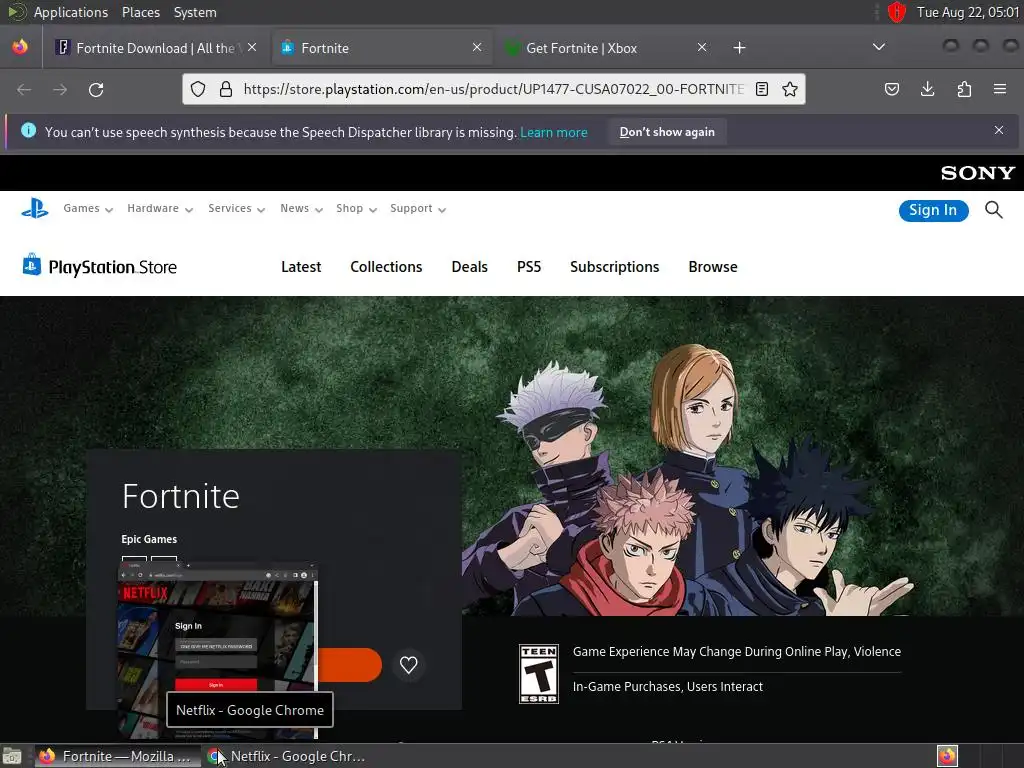Click Learn more link in notification
This screenshot has width=1024, height=768.
554,133
